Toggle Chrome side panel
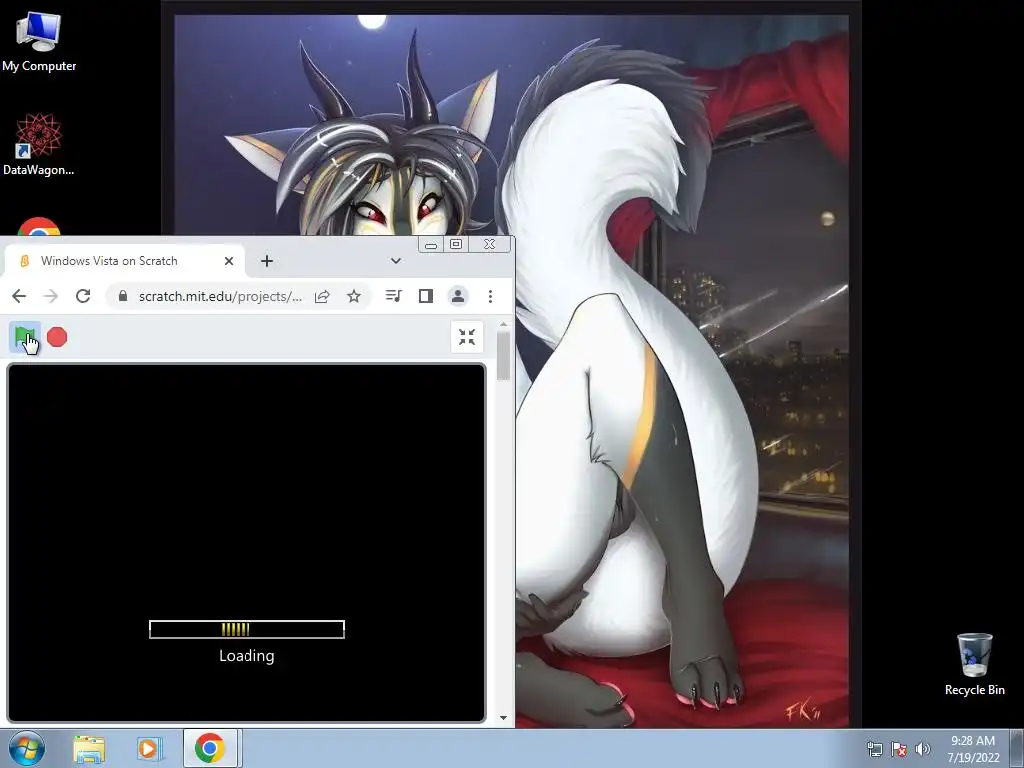This screenshot has height=768, width=1024. (426, 296)
